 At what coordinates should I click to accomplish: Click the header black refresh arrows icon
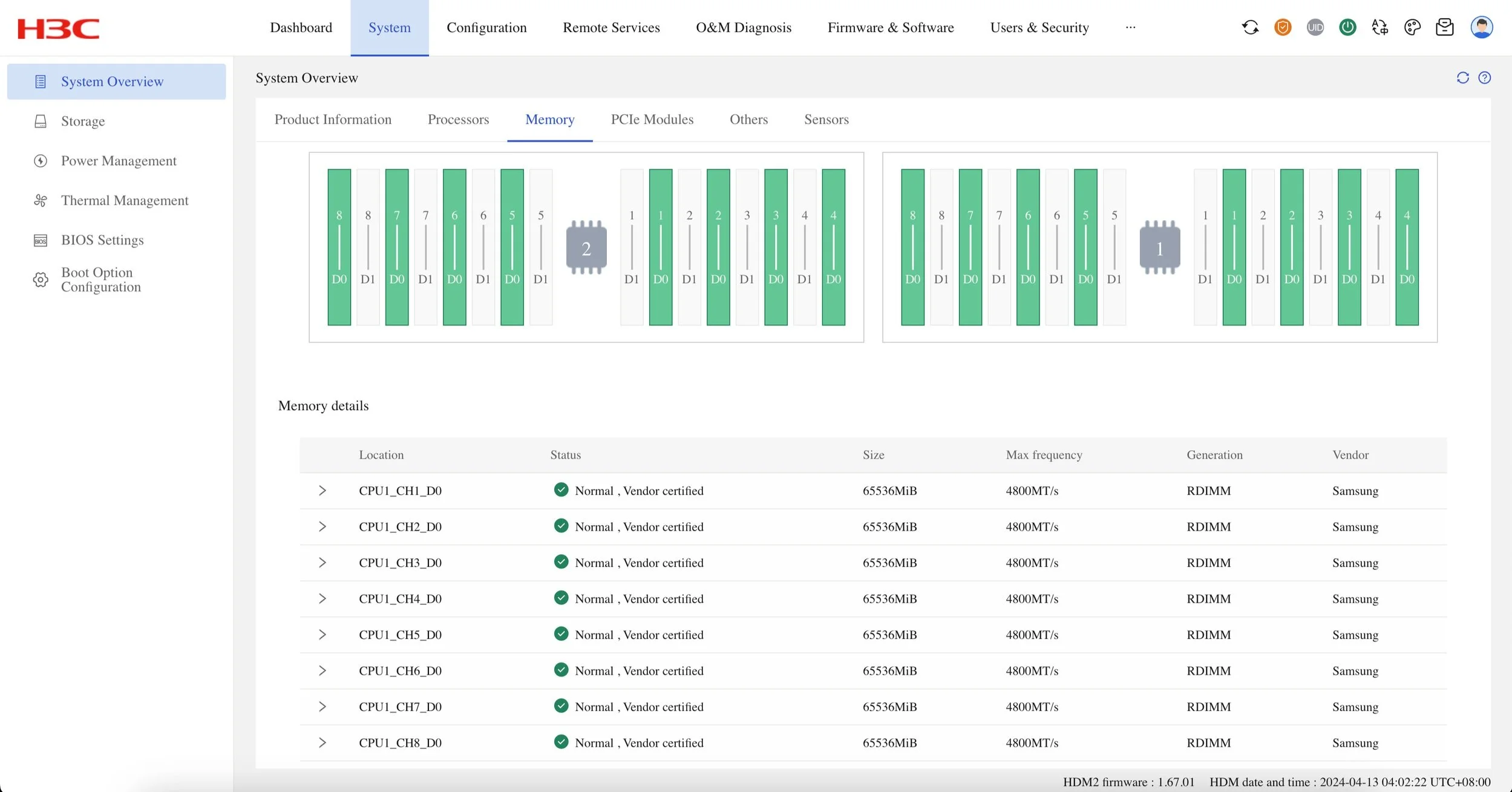pos(1250,27)
